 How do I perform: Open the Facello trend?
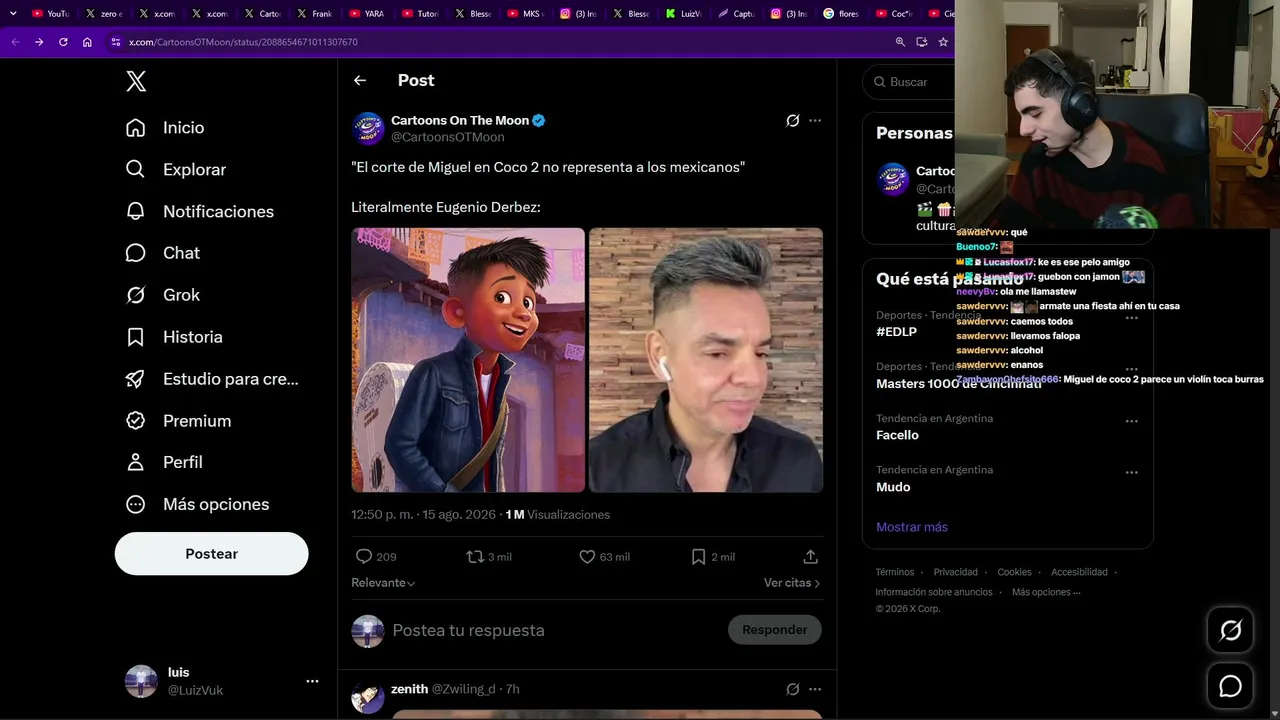click(897, 435)
